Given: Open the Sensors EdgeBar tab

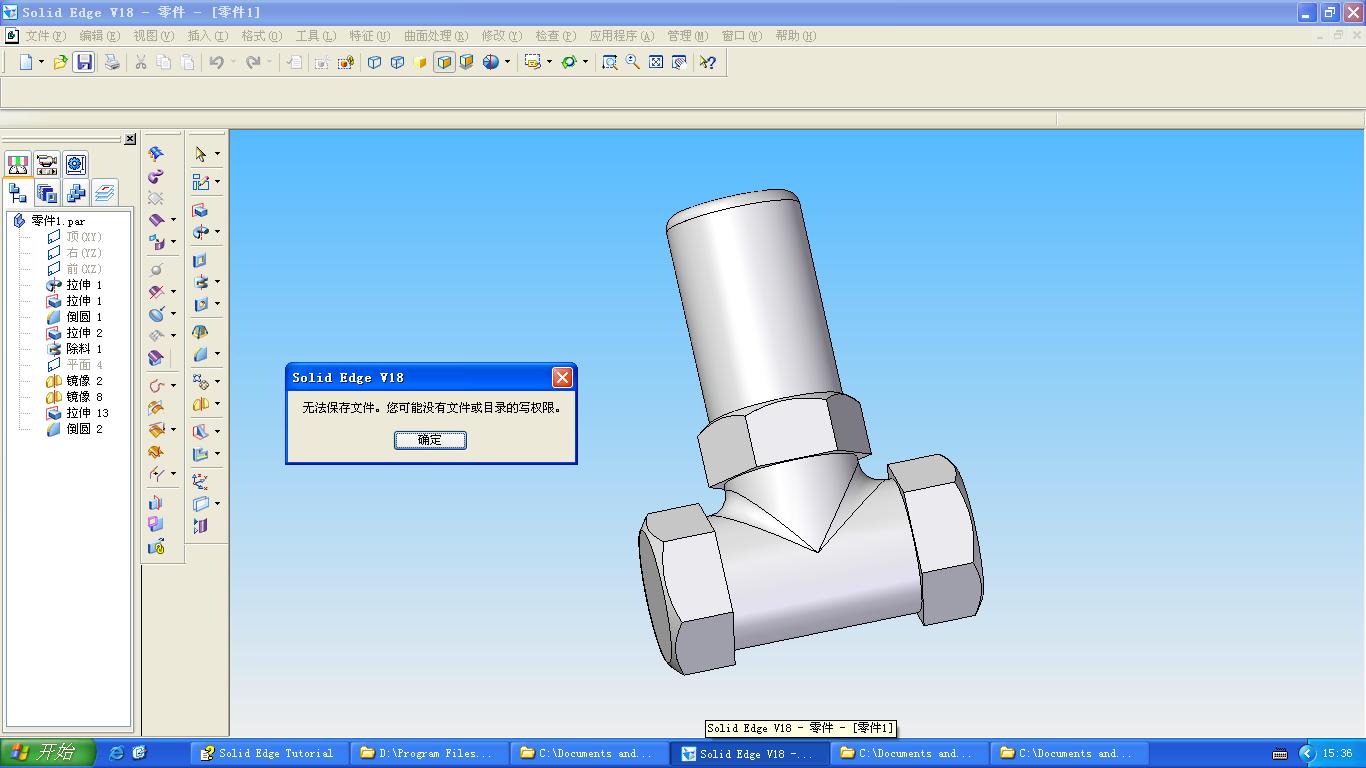Looking at the screenshot, I should (18, 164).
